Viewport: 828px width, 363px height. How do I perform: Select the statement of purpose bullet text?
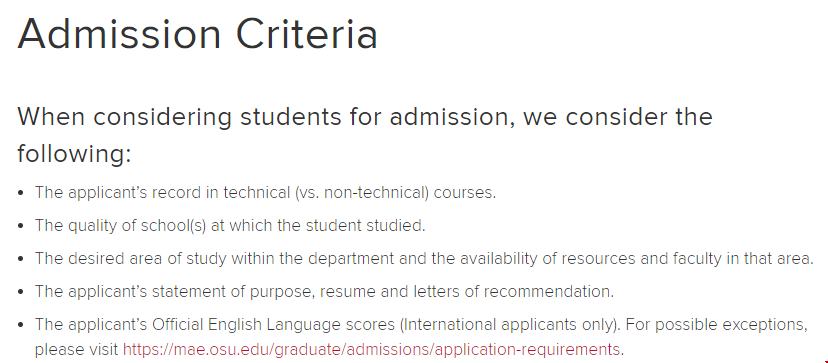[x=324, y=292]
